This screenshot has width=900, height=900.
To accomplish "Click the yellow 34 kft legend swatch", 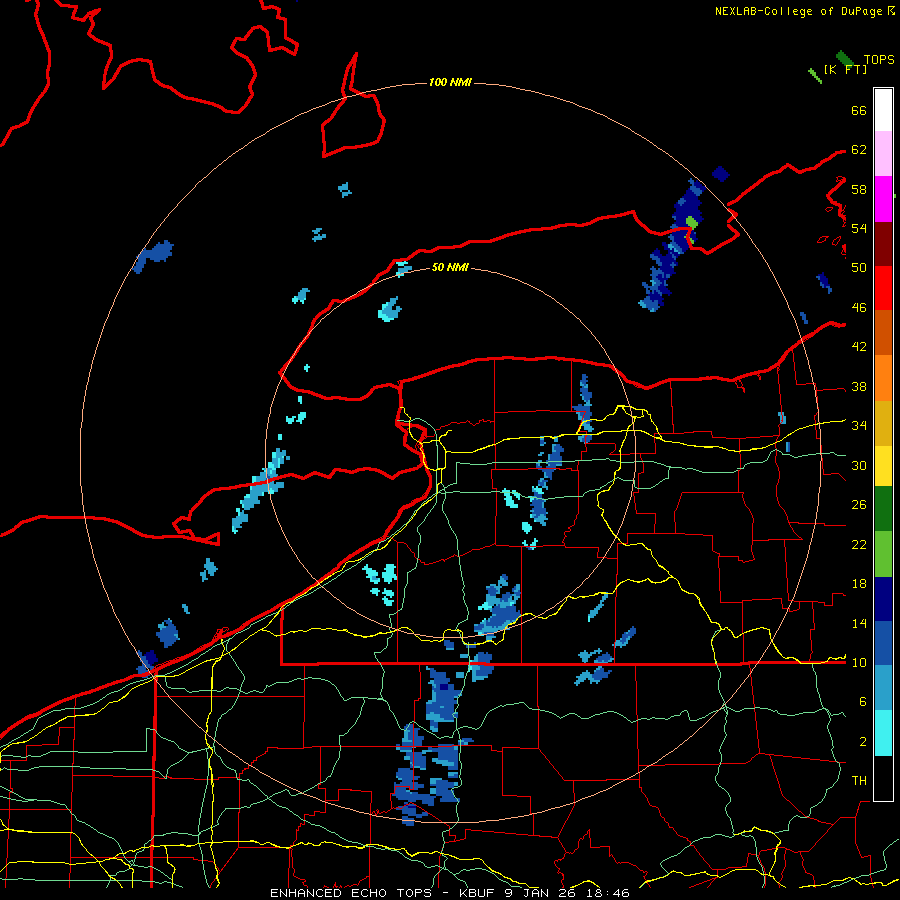I will [883, 466].
